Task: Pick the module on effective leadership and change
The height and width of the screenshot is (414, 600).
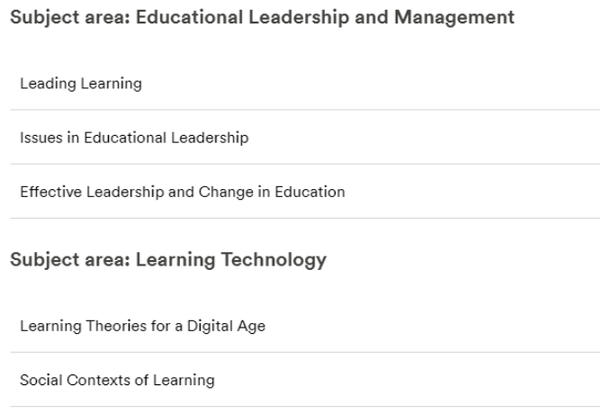Action: click(x=182, y=192)
